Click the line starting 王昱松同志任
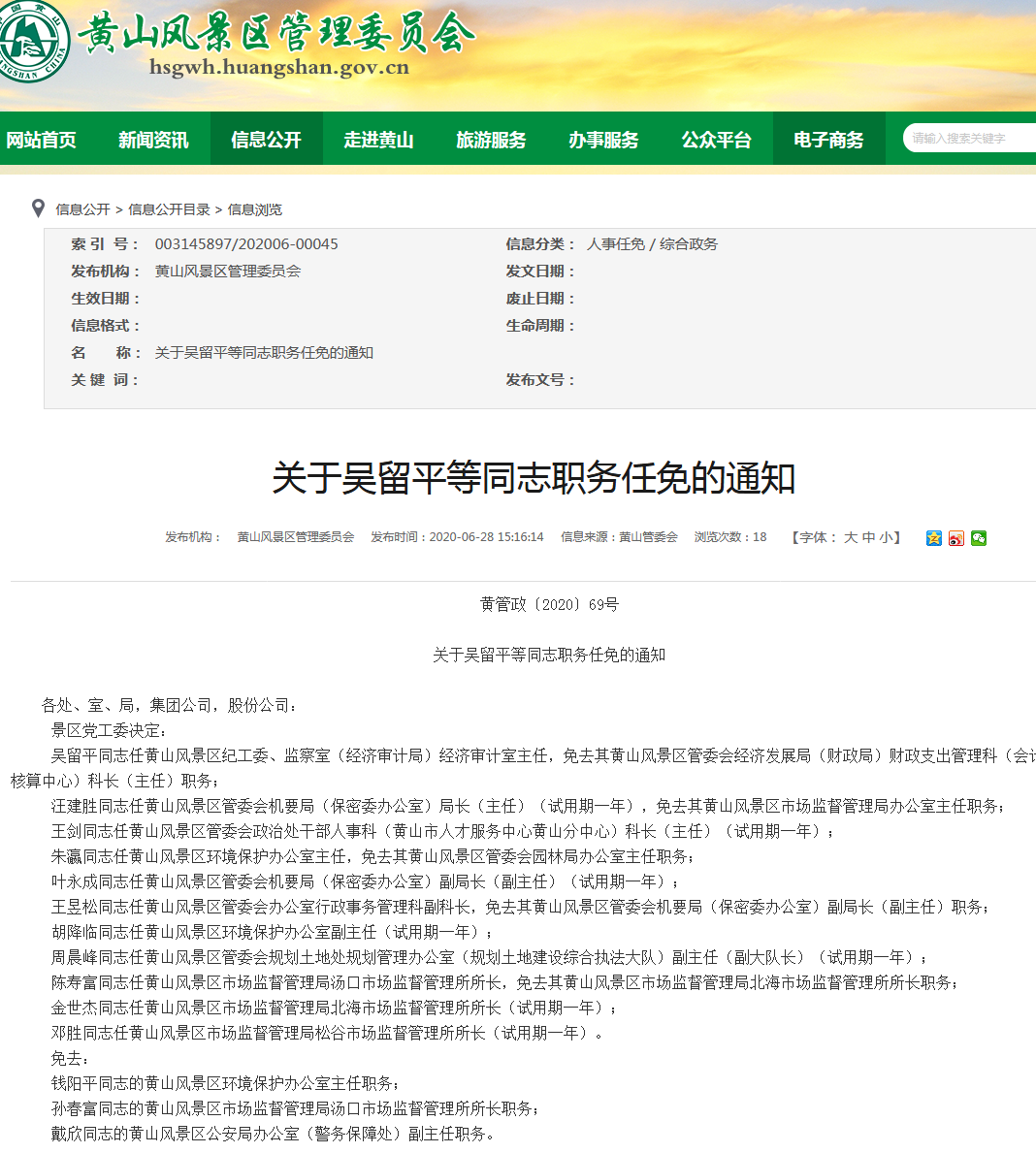The height and width of the screenshot is (1153, 1036). 520,907
